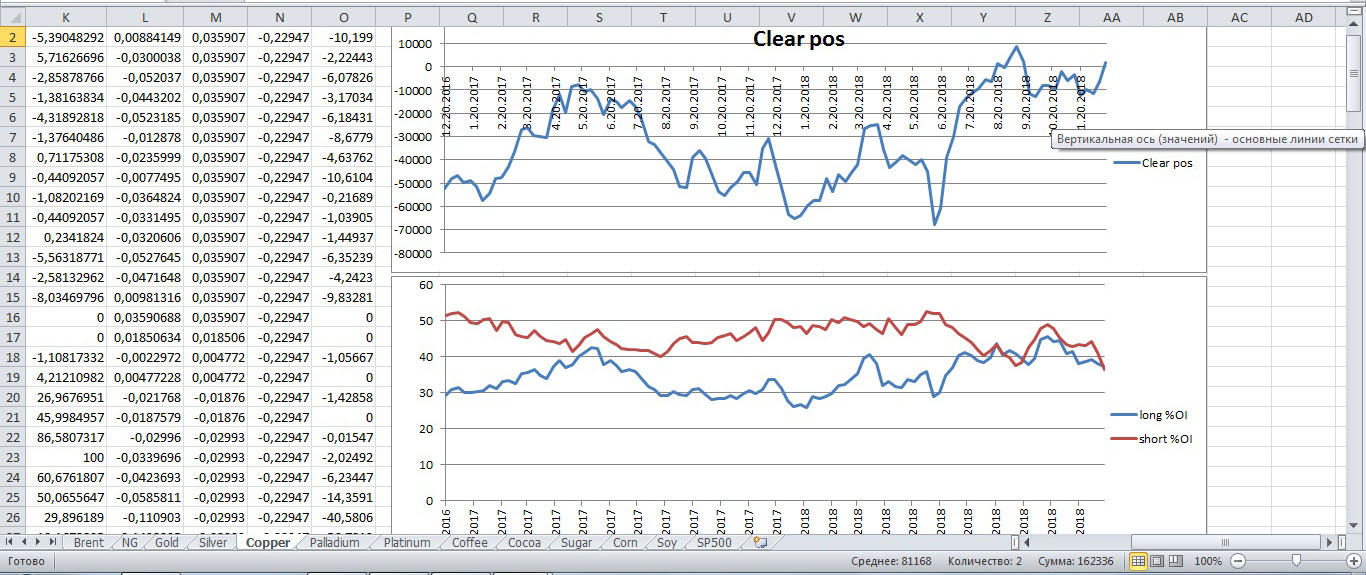
Task: Click the 'Количество: 2' status bar entry
Action: click(x=985, y=561)
